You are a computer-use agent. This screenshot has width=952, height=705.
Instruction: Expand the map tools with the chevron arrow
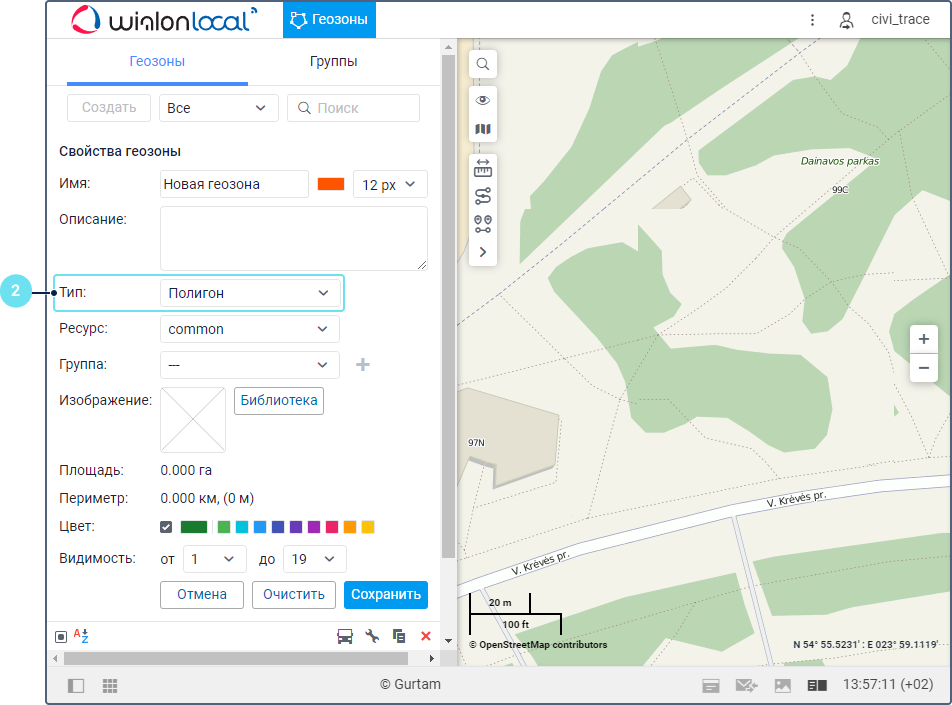[x=483, y=252]
